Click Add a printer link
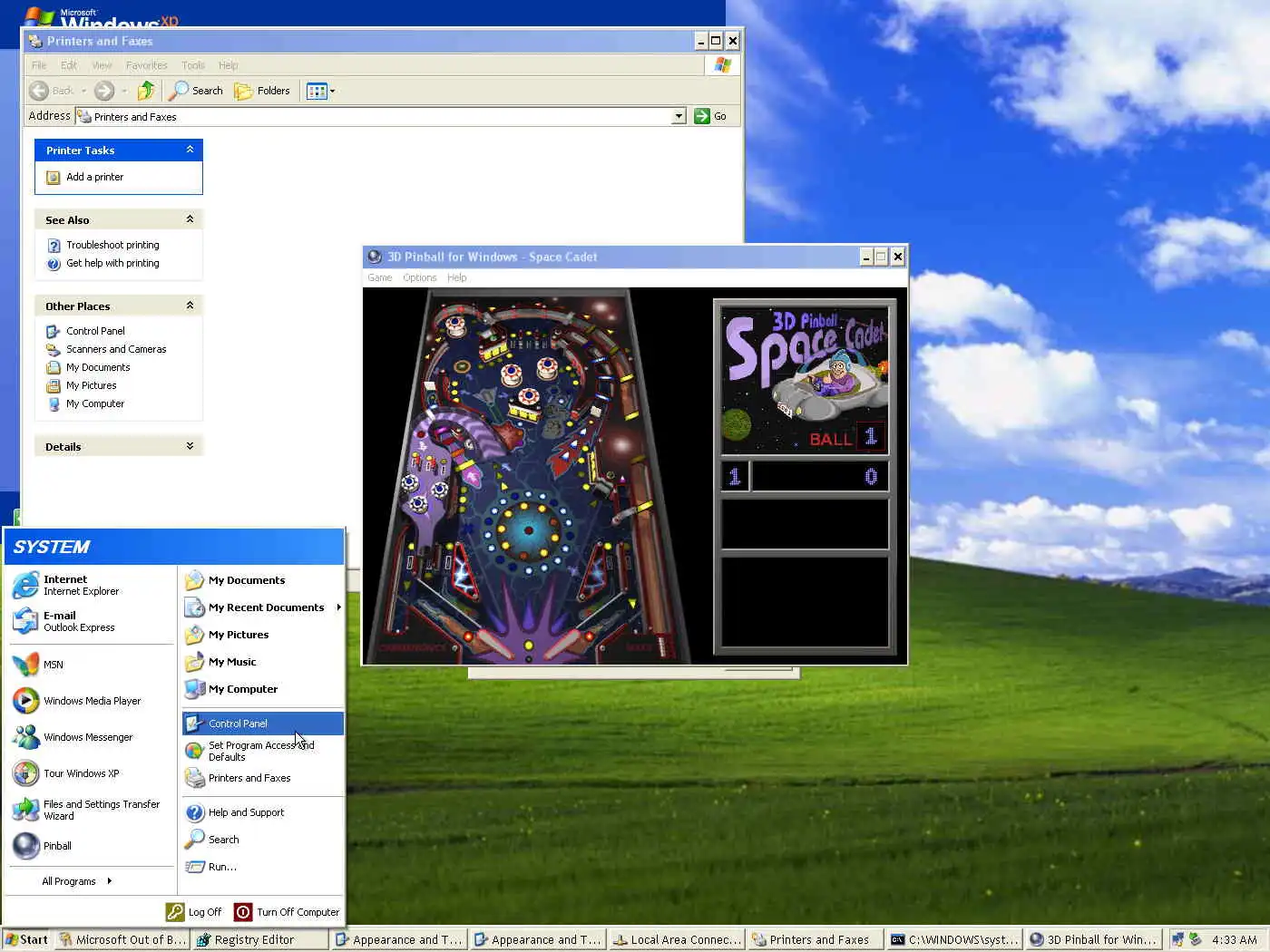Screen dimensions: 1270x952 pyautogui.click(x=94, y=177)
